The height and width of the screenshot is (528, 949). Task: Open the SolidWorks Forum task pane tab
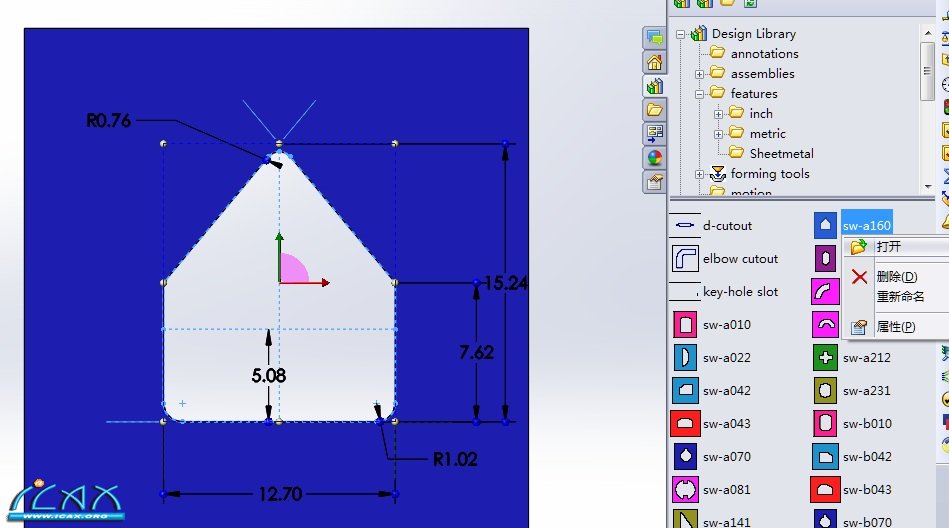pyautogui.click(x=654, y=38)
